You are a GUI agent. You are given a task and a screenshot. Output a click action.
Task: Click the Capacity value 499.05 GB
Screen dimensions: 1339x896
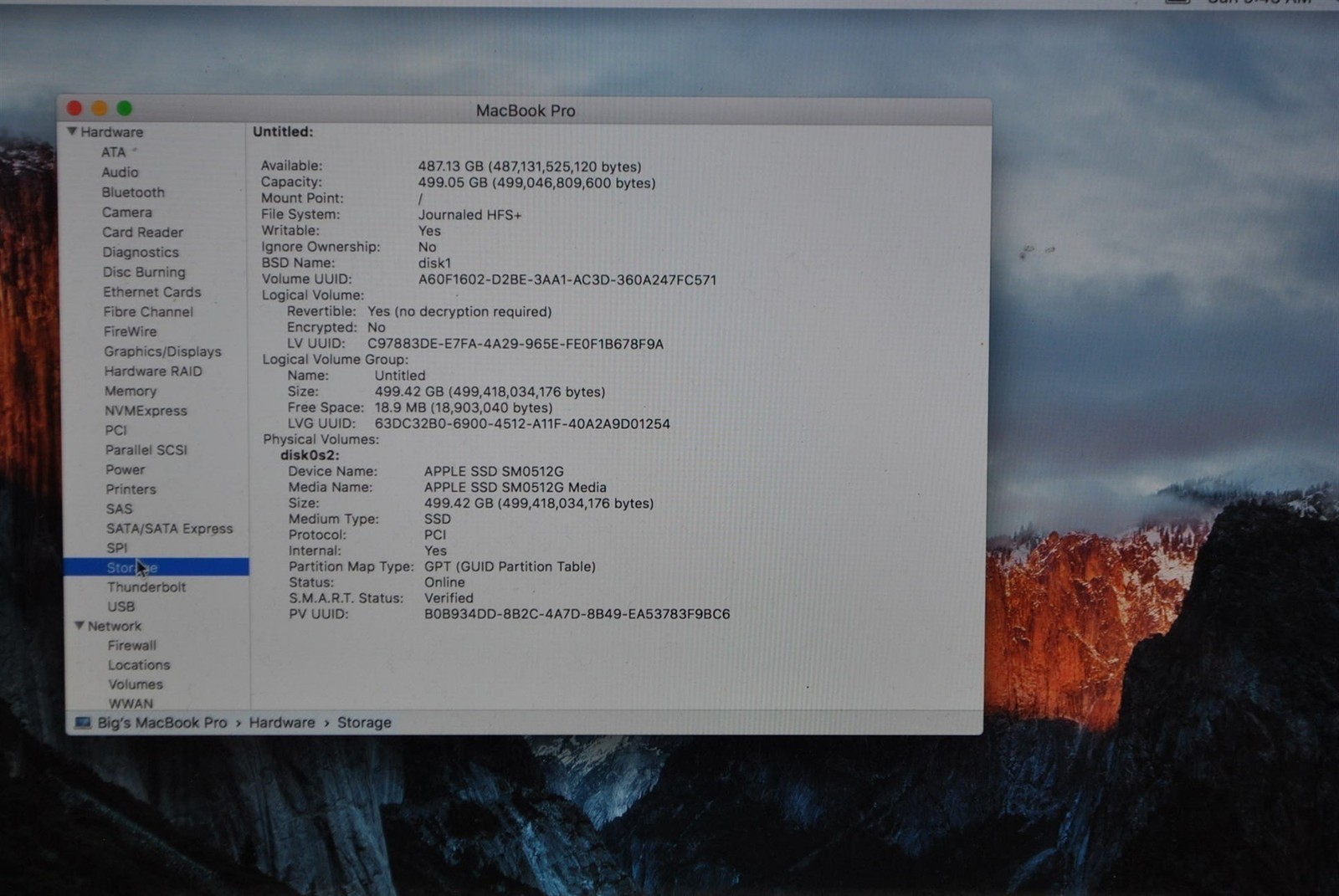(536, 182)
